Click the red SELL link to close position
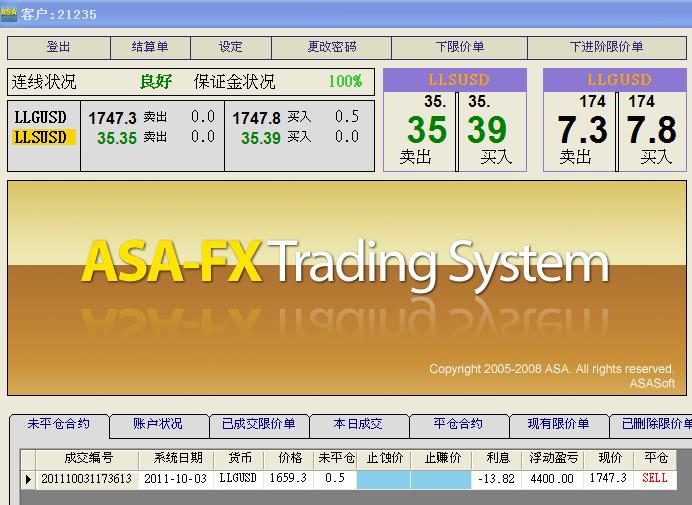 tap(654, 478)
